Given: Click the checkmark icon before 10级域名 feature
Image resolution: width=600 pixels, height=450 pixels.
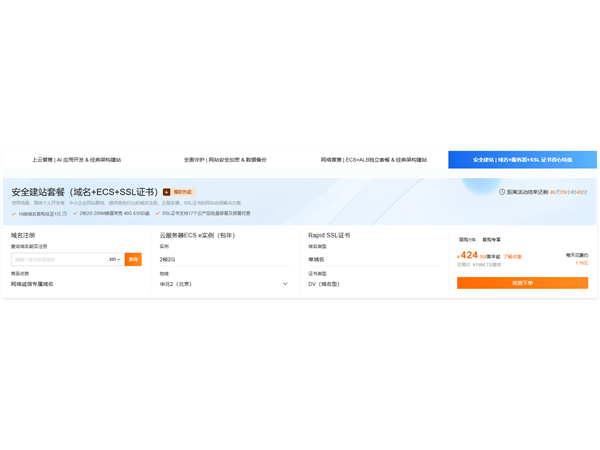Looking at the screenshot, I should (x=14, y=213).
